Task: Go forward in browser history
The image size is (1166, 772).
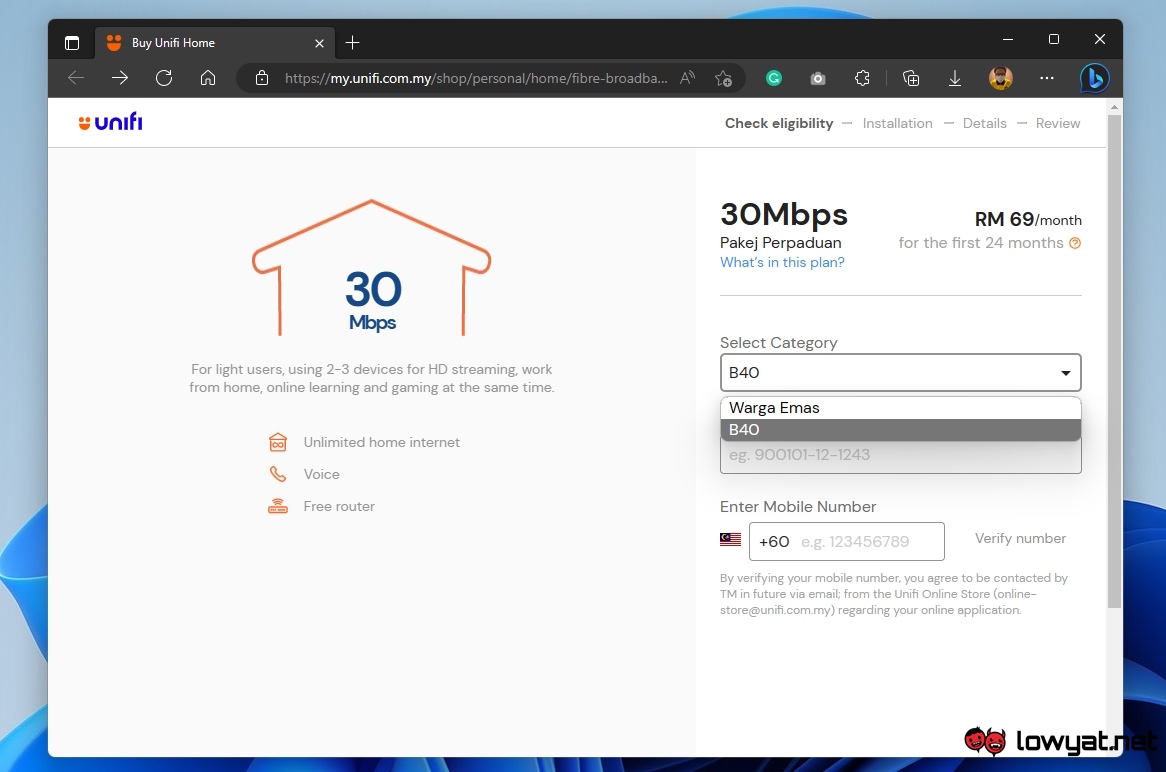Action: pos(120,78)
